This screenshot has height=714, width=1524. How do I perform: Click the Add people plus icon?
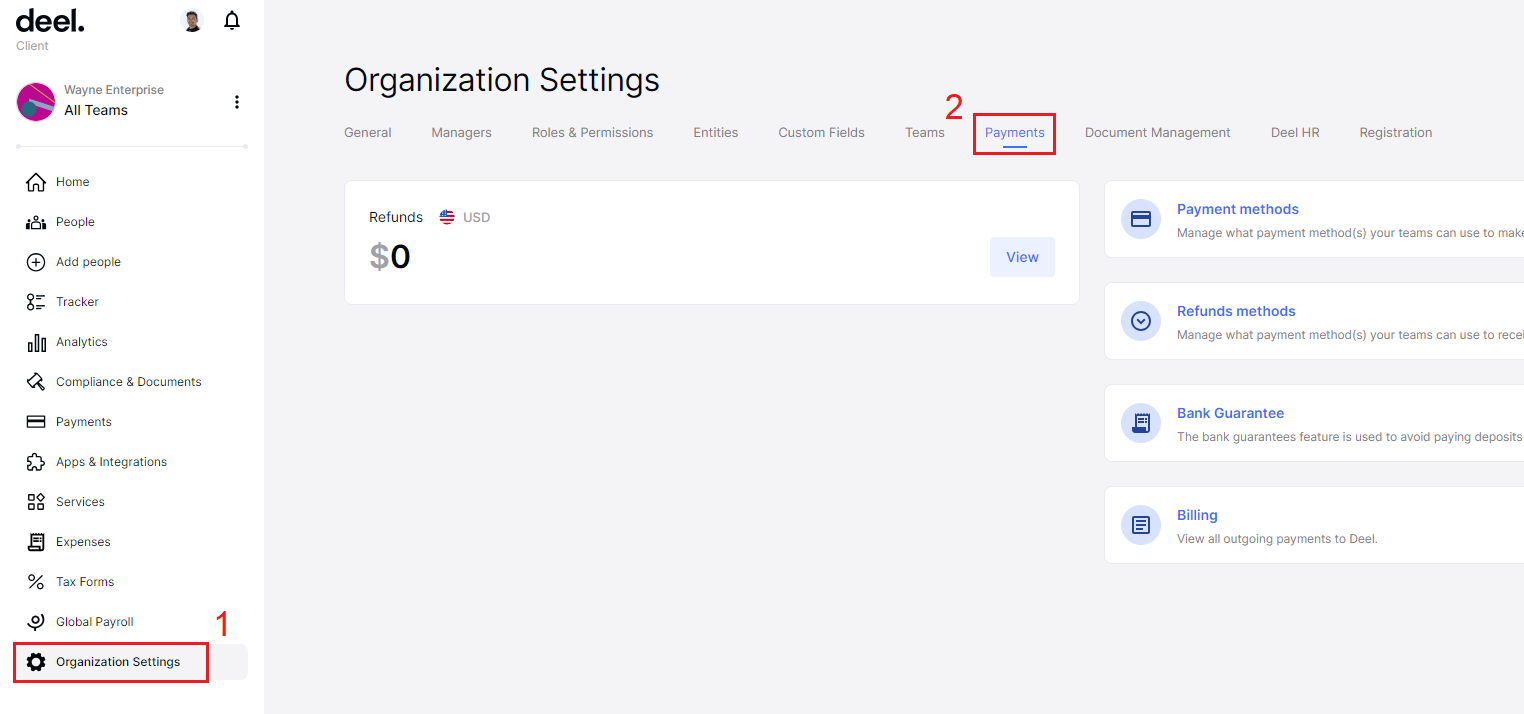click(x=37, y=261)
